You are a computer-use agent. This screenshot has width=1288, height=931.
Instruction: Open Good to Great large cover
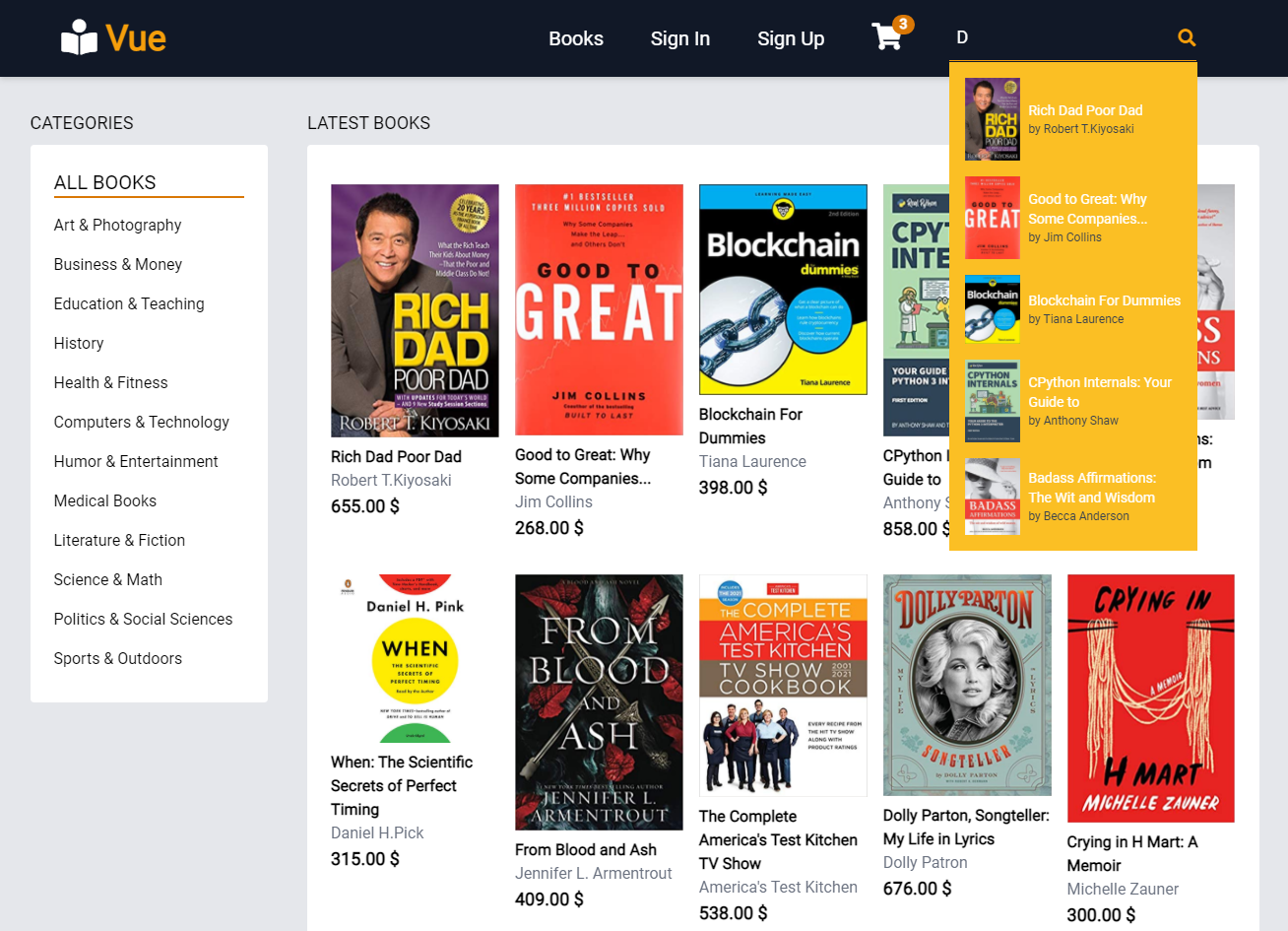click(599, 309)
